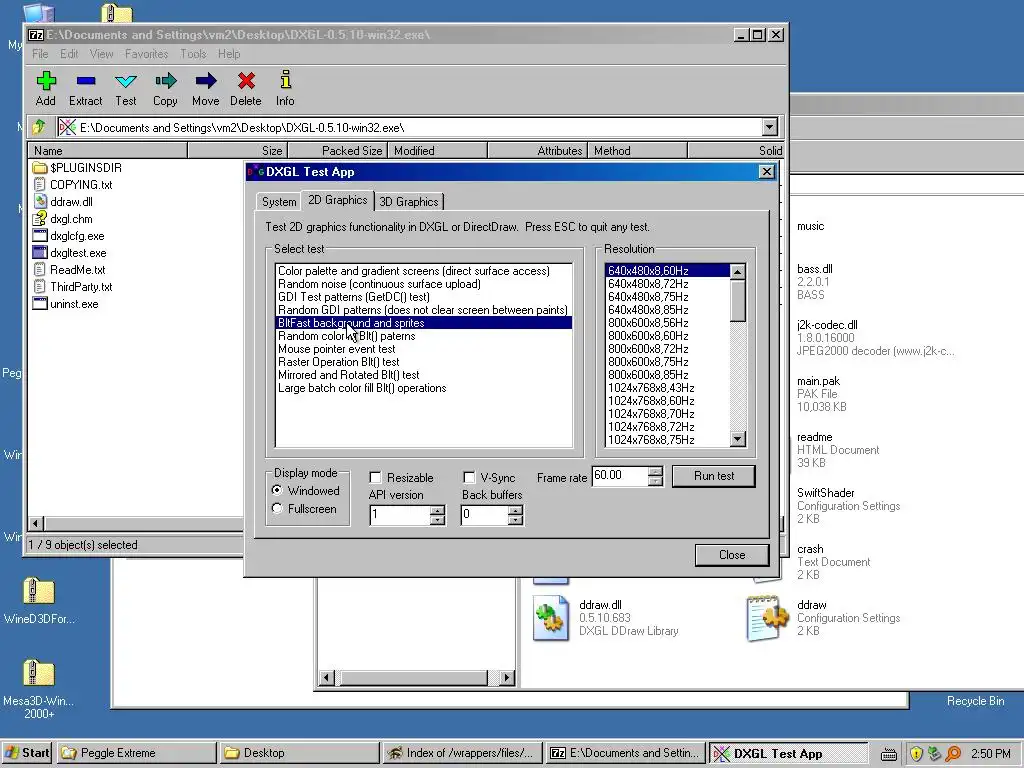Click the up-folder icon beside the address bar

coord(39,127)
